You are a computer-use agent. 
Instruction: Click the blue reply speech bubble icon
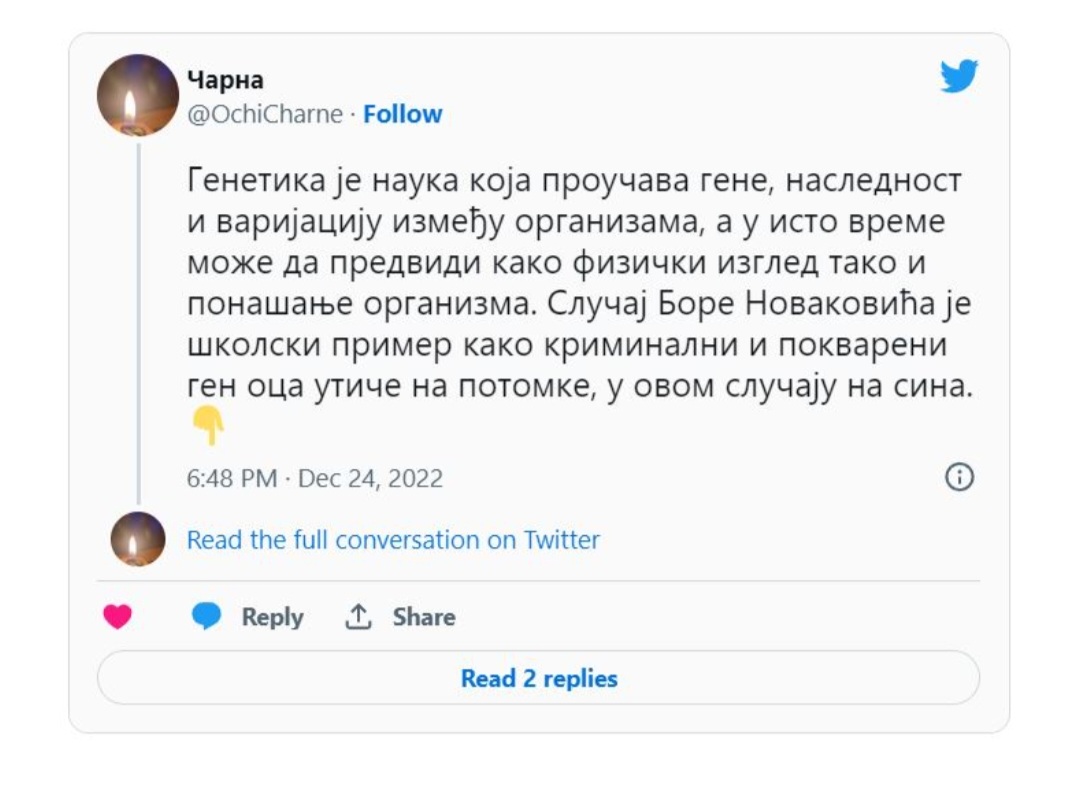click(206, 617)
